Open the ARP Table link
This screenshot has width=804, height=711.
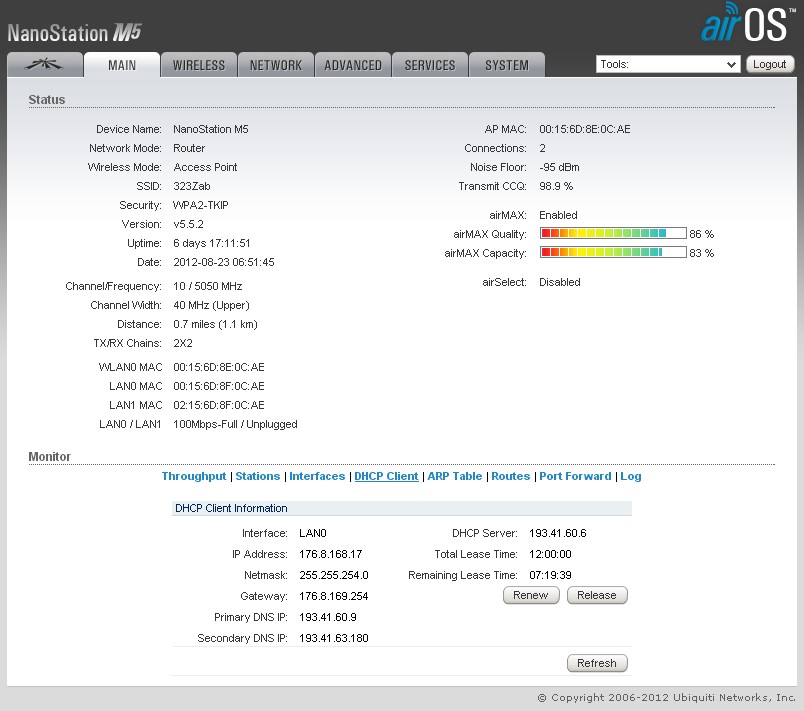[x=455, y=476]
